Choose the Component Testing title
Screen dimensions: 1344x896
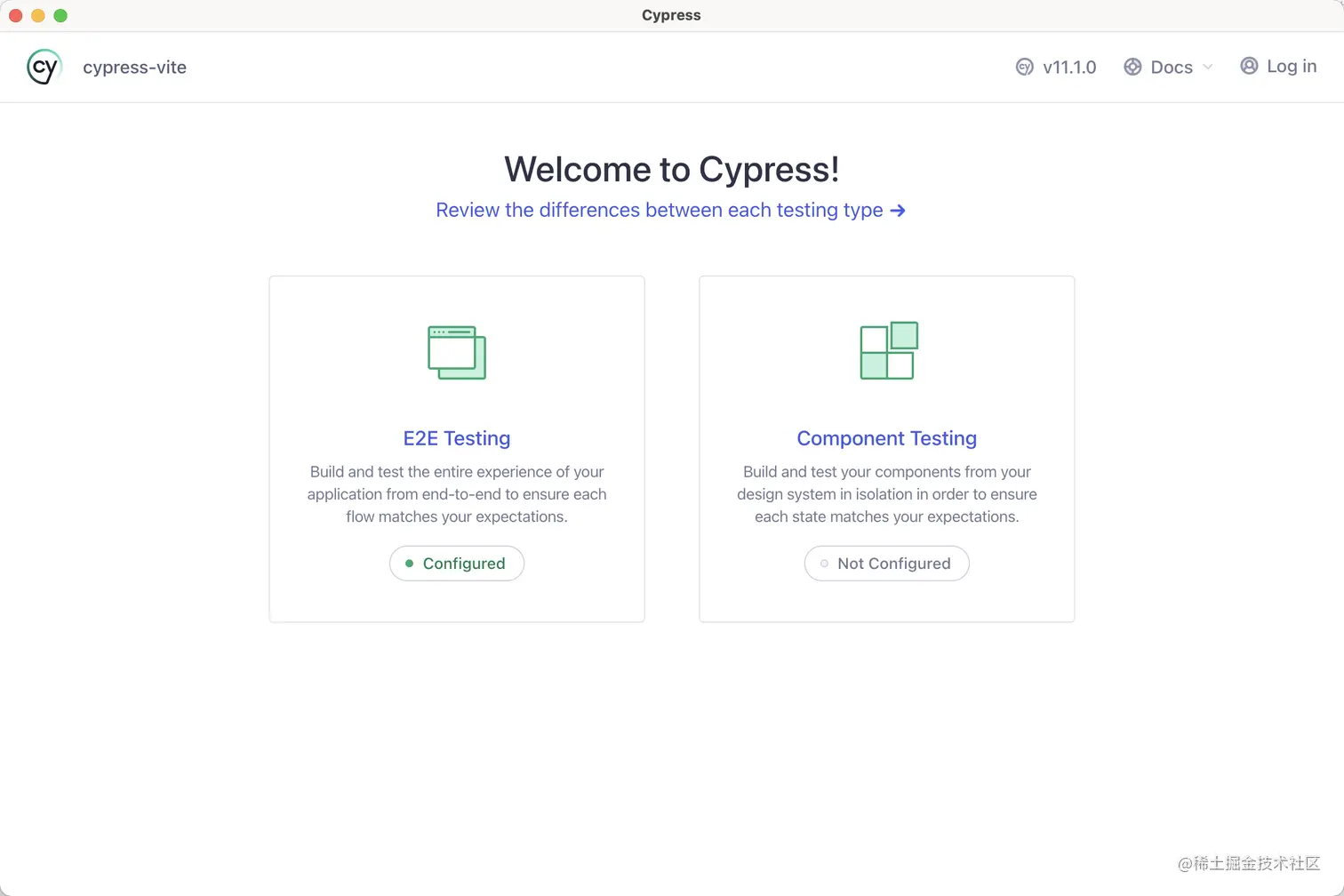(887, 438)
